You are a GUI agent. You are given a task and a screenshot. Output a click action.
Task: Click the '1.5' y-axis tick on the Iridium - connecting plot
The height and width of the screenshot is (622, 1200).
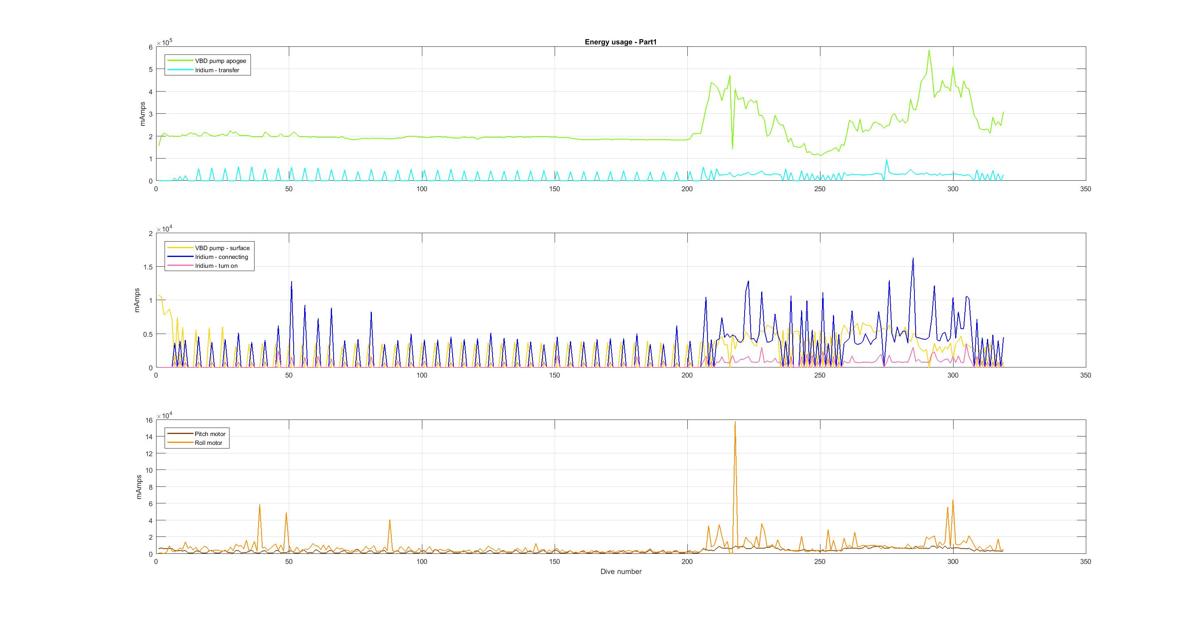click(x=147, y=267)
